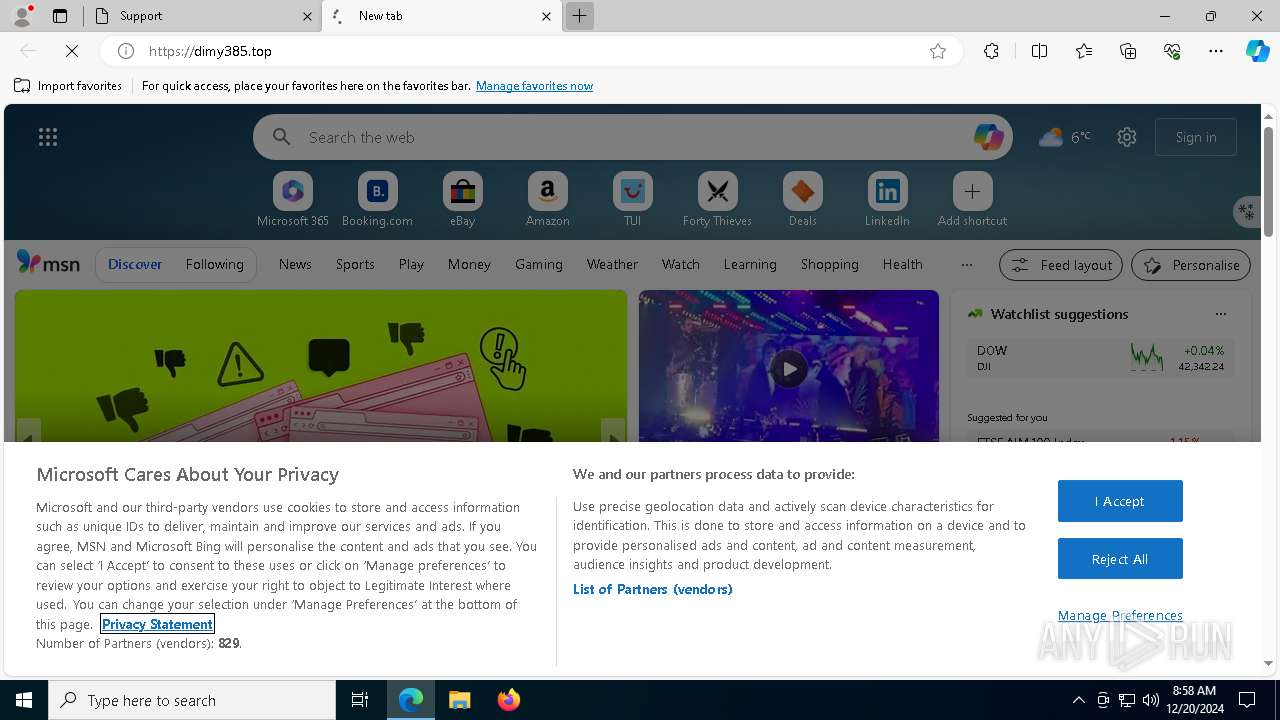Screen dimensions: 1280x720
Task: Click the Personalise button
Action: pos(1191,265)
